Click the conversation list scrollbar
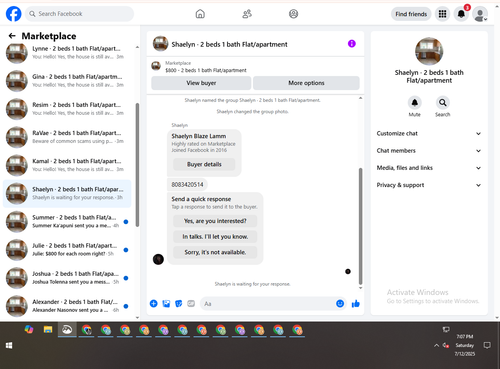This screenshot has height=369, width=500. click(x=137, y=165)
